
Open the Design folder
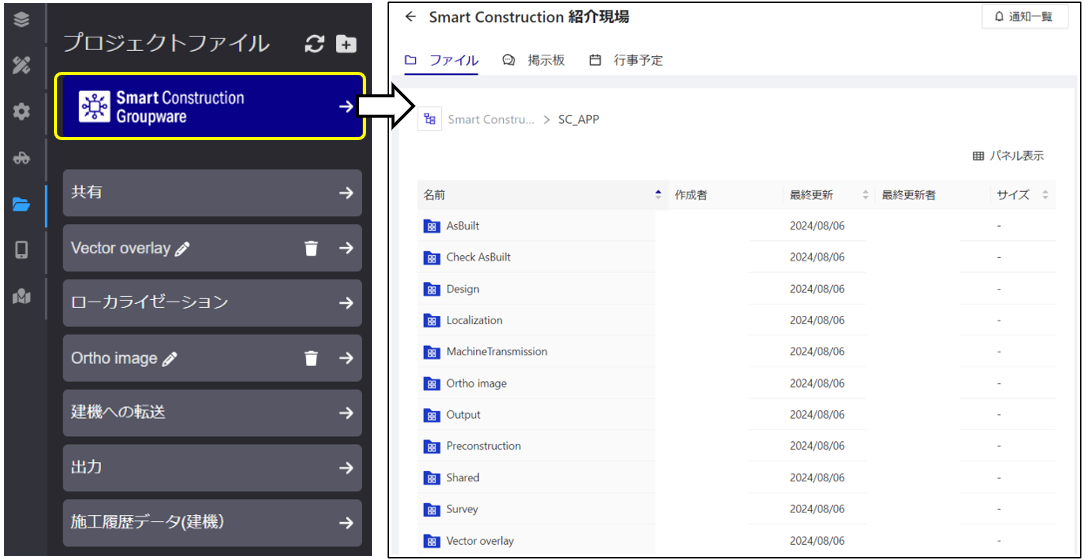[x=463, y=289]
